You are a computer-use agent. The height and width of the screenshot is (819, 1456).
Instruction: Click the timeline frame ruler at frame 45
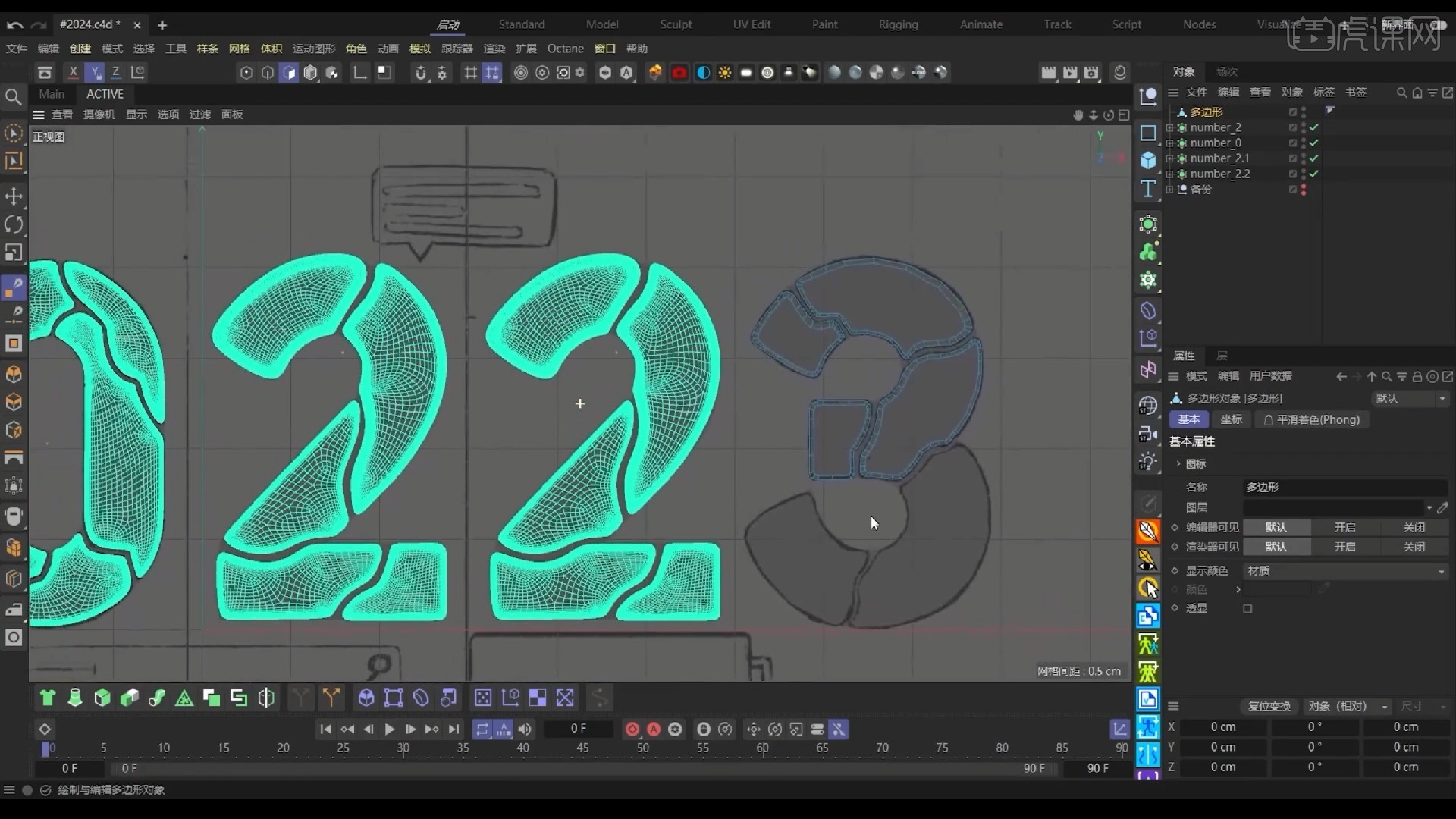[x=582, y=748]
